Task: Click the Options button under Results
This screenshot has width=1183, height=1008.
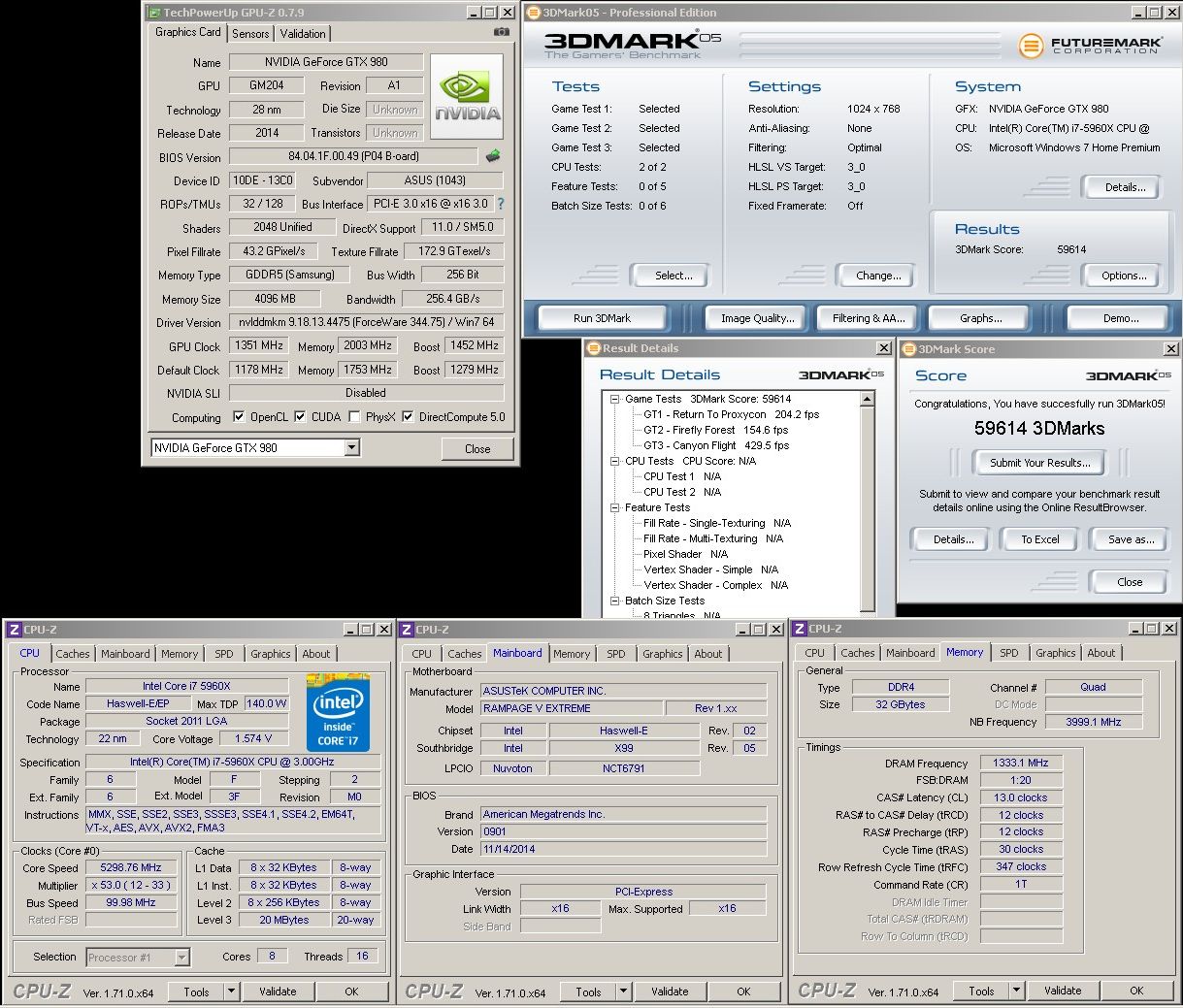Action: (1124, 276)
